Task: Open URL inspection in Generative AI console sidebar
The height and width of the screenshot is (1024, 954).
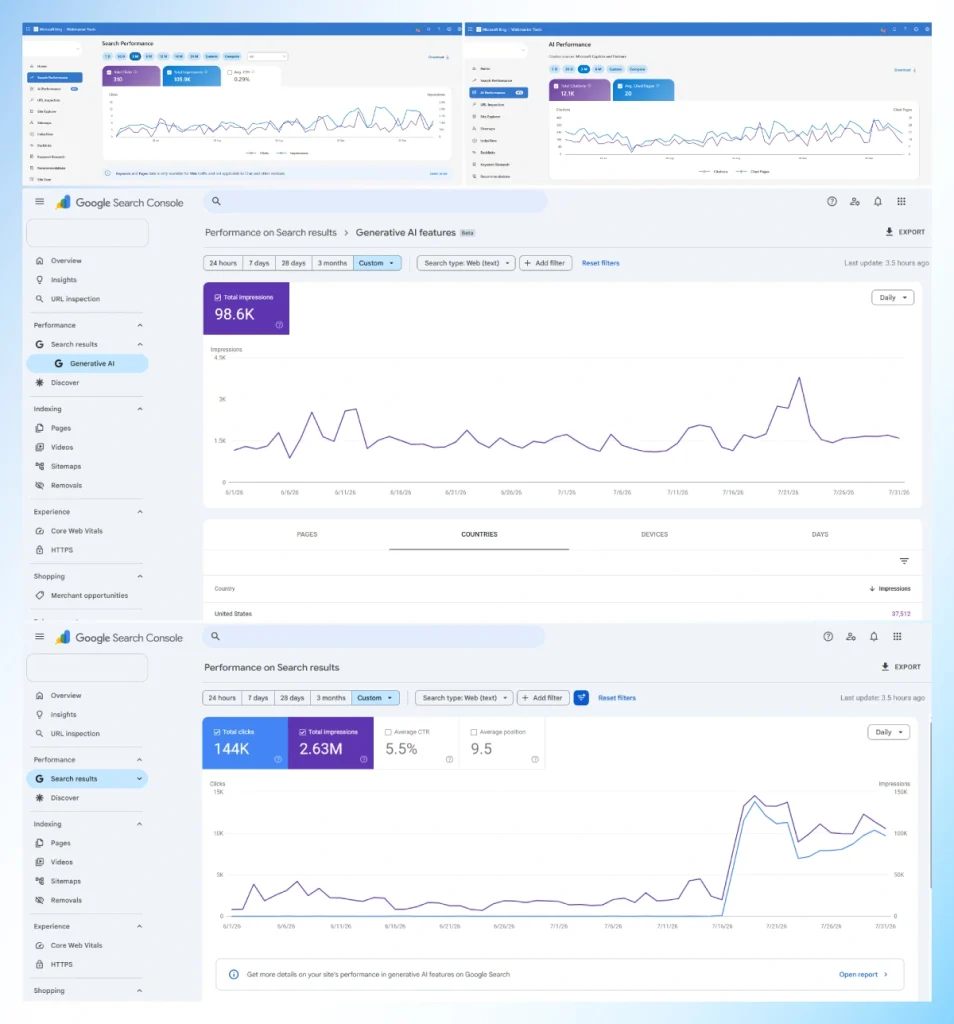Action: [x=75, y=298]
